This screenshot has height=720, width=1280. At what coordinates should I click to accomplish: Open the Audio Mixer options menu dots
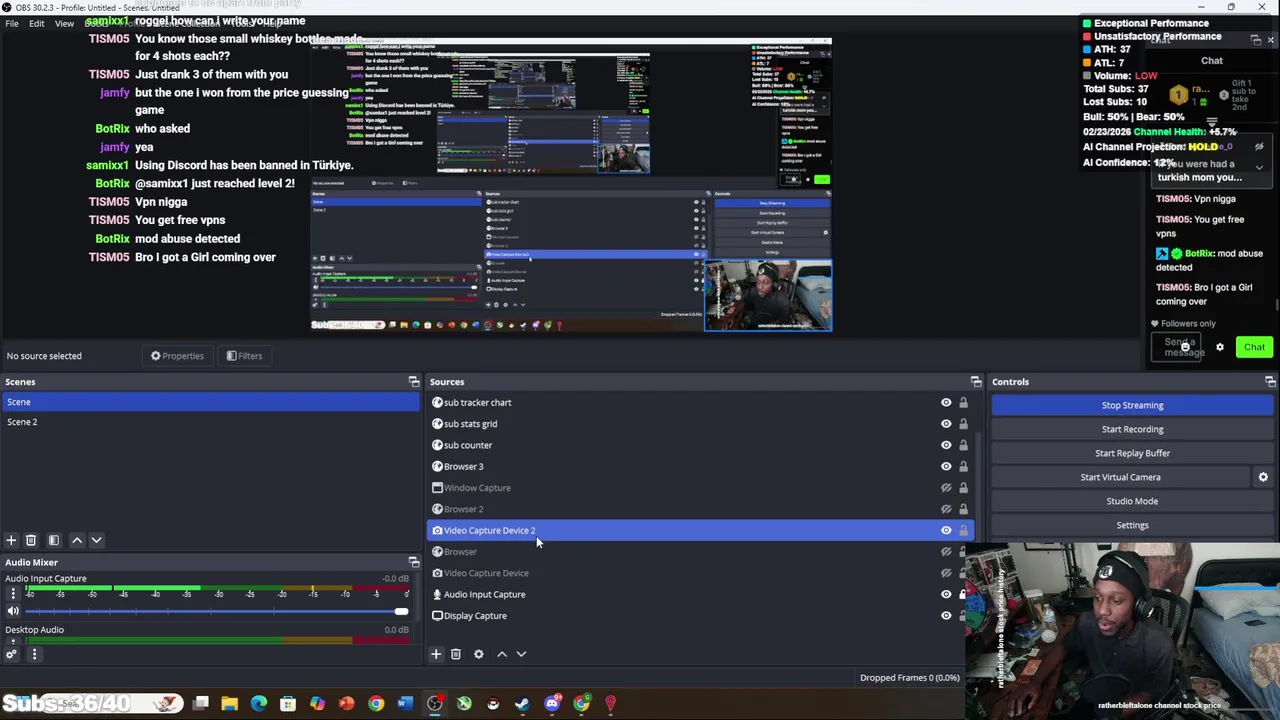pos(34,655)
